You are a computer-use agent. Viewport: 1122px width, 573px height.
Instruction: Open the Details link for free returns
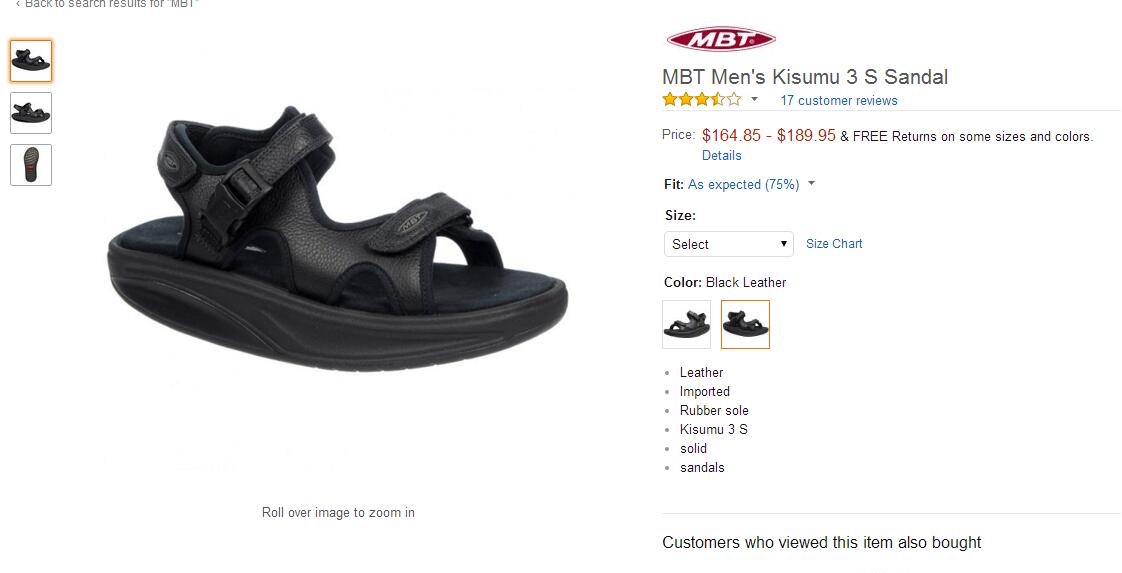click(721, 155)
